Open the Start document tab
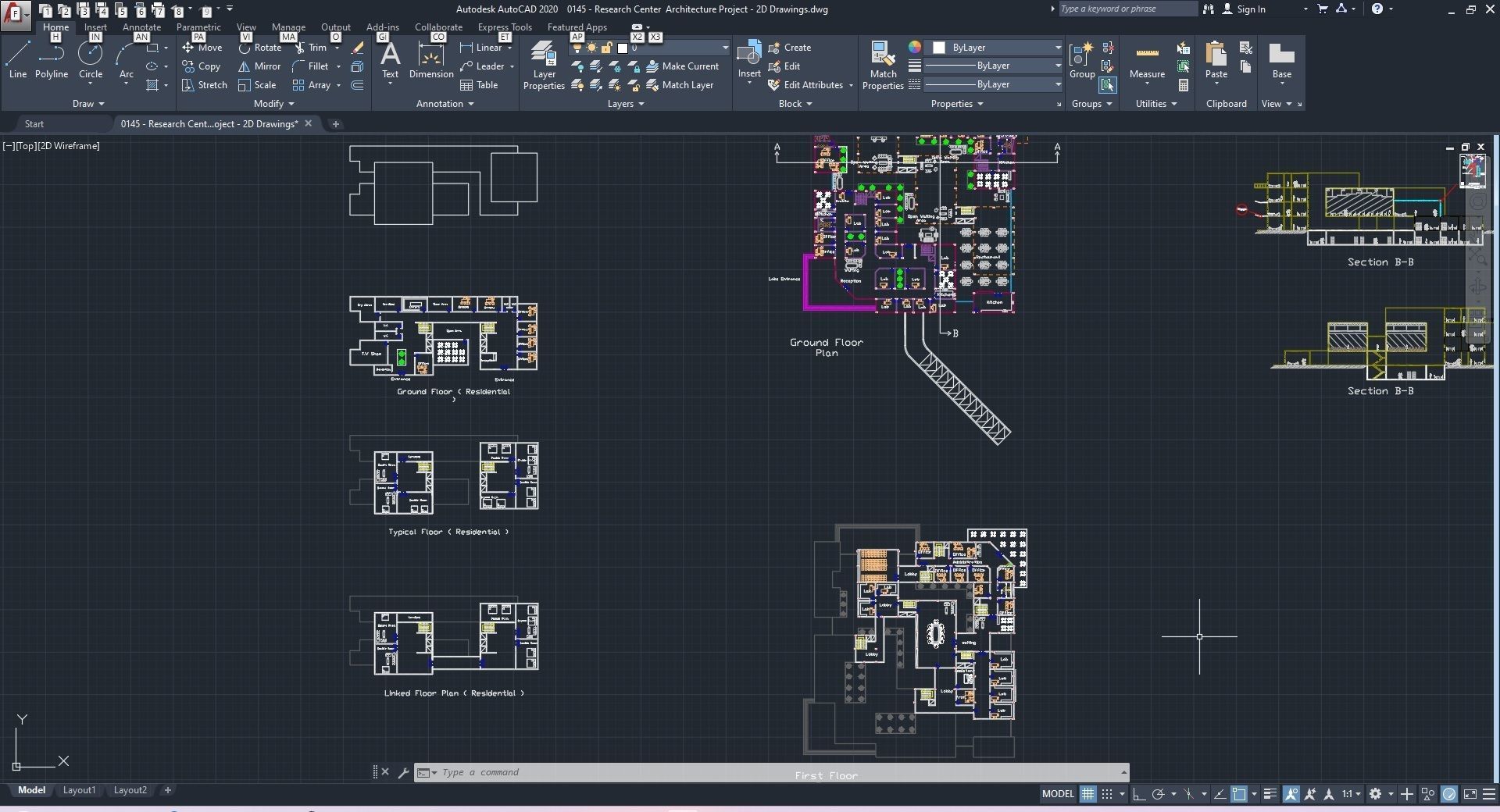The height and width of the screenshot is (812, 1500). pos(34,124)
